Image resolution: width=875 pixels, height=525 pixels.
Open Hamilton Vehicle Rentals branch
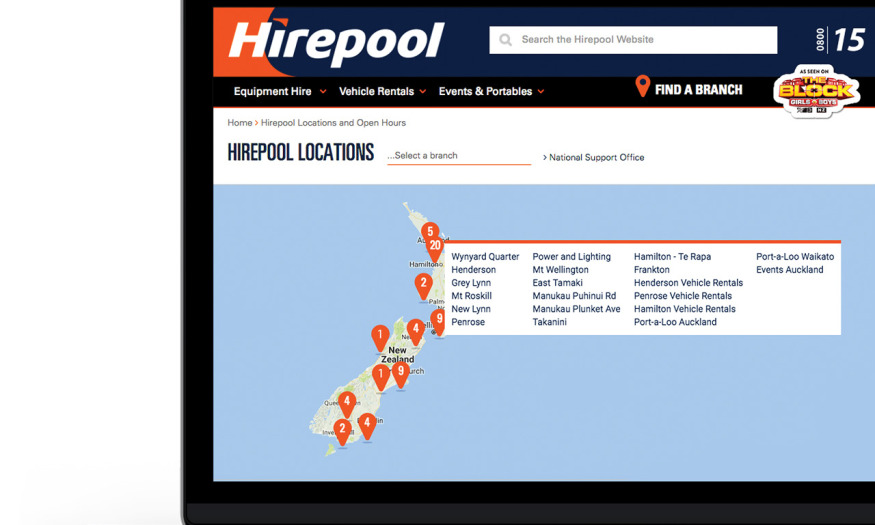tap(685, 309)
